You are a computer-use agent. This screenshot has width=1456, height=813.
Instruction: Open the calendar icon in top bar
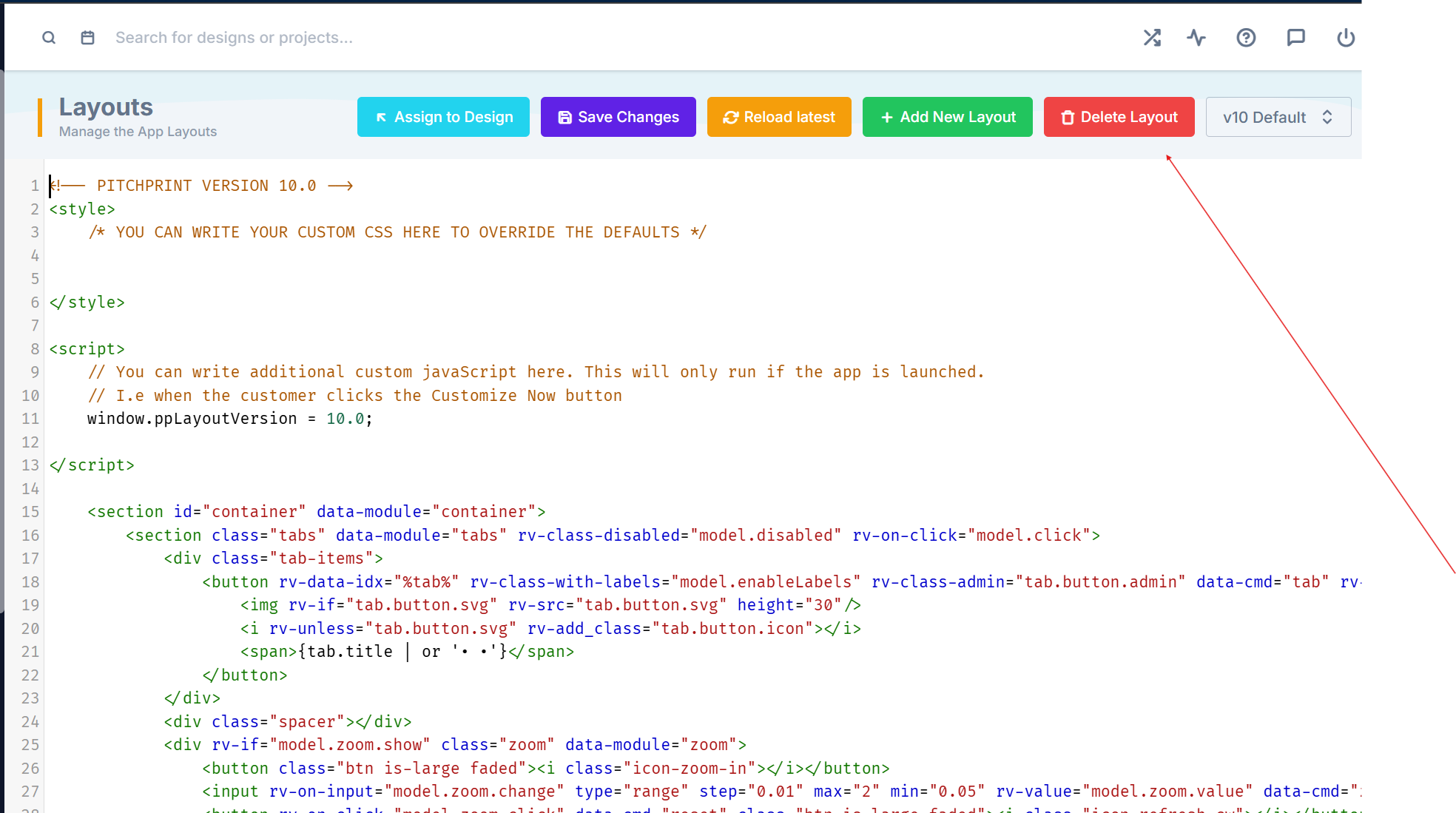click(87, 38)
